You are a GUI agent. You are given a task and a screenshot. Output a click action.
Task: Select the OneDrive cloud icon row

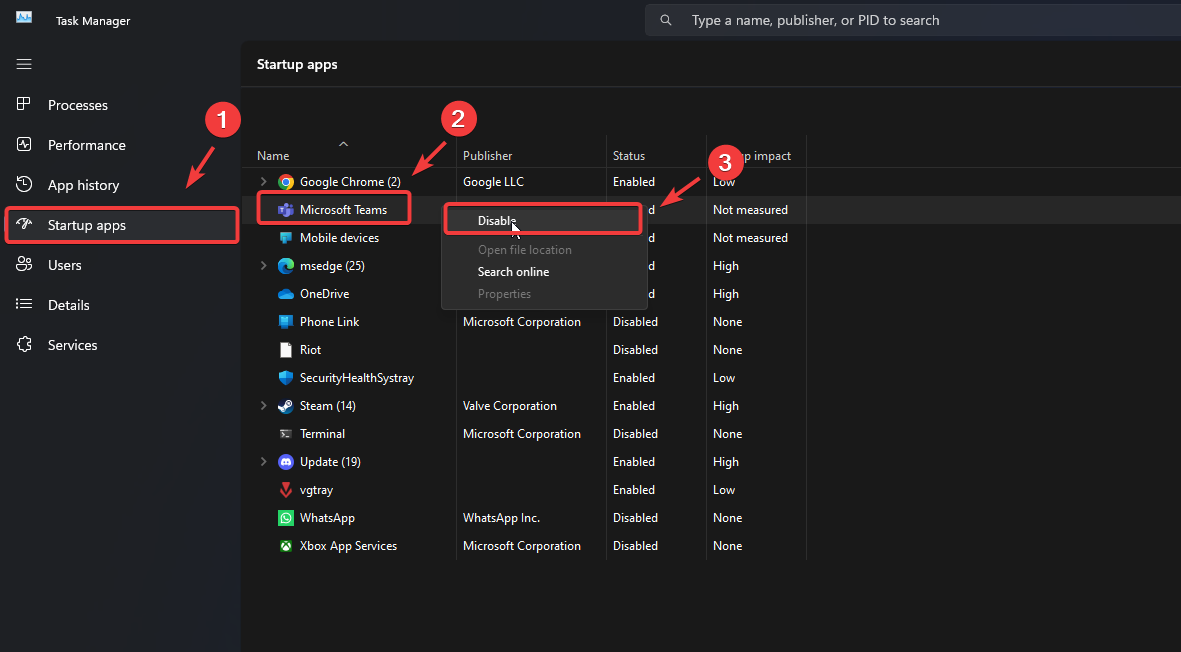(285, 294)
